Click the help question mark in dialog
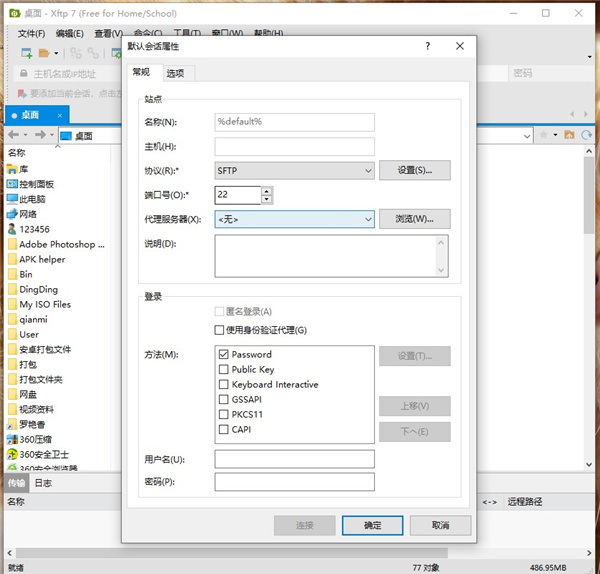600x574 pixels. (428, 46)
